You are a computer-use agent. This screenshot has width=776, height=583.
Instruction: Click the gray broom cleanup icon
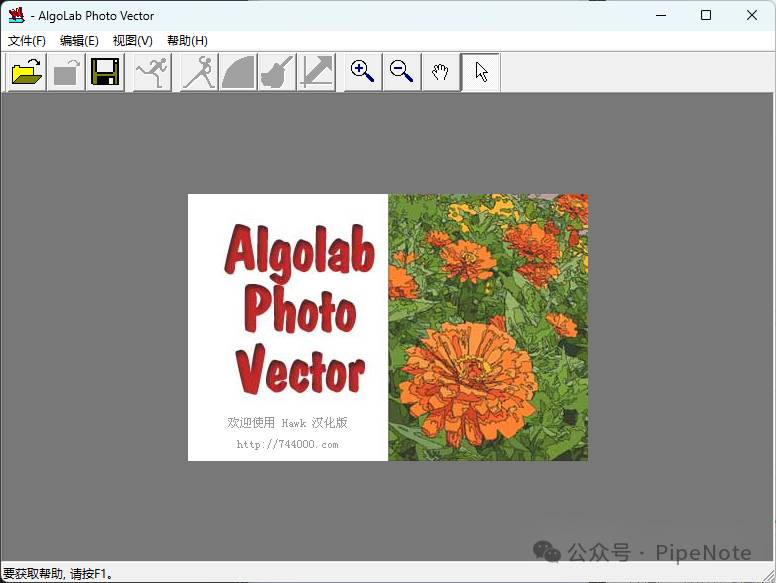pyautogui.click(x=277, y=72)
